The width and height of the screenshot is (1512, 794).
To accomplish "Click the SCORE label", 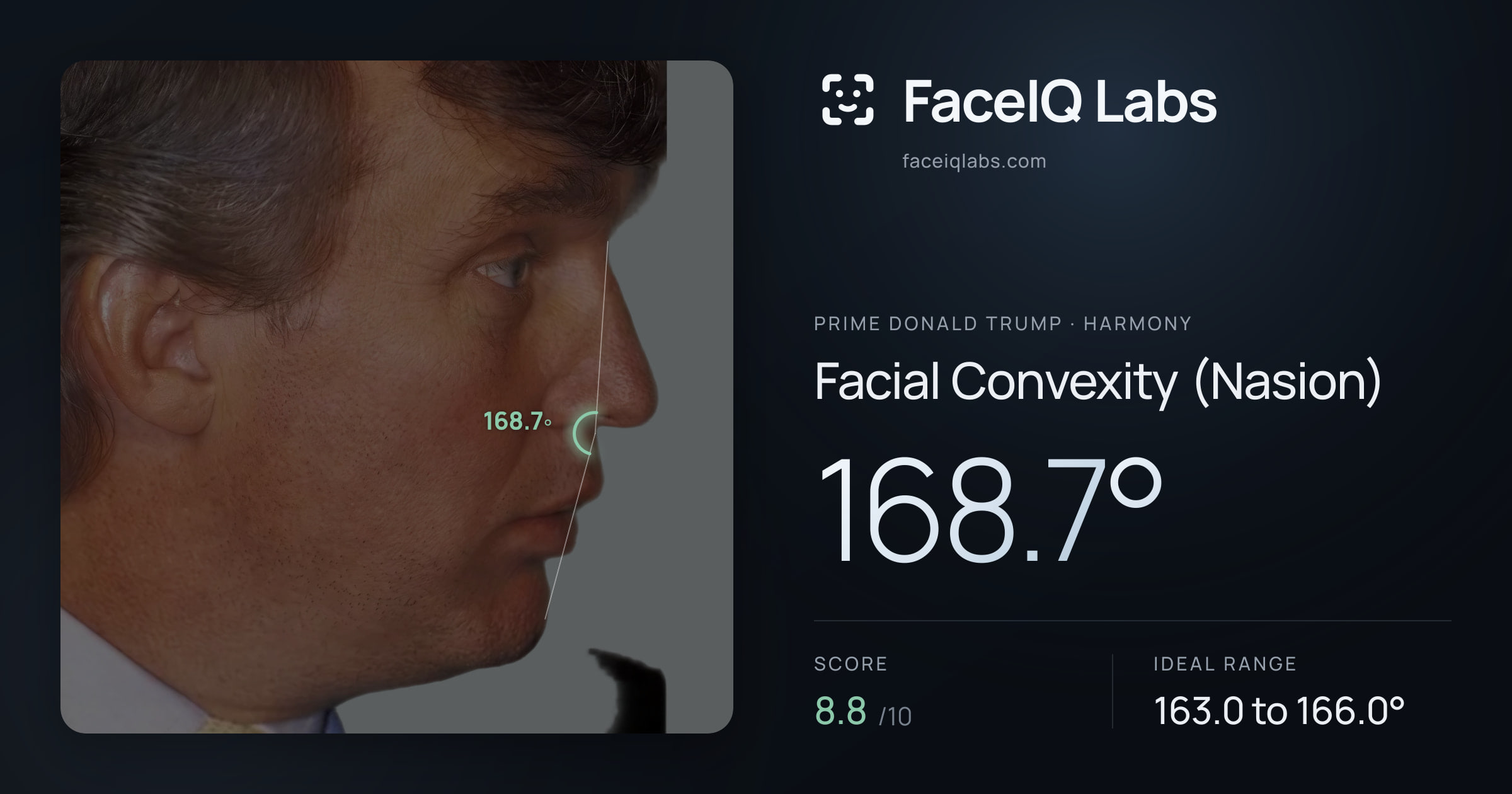I will [850, 664].
